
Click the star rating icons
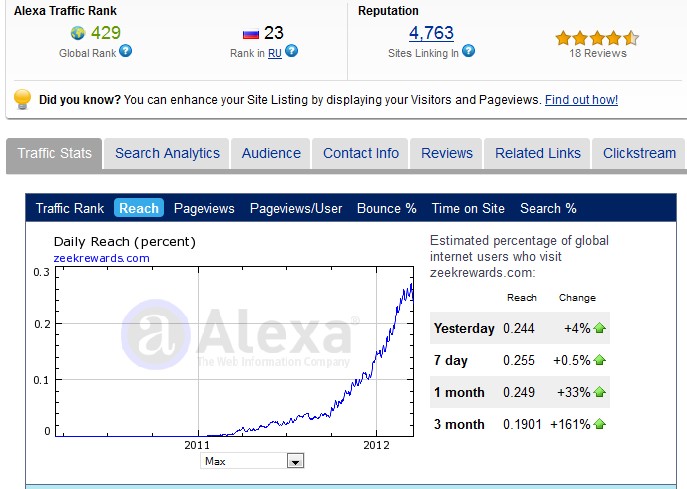pyautogui.click(x=597, y=38)
